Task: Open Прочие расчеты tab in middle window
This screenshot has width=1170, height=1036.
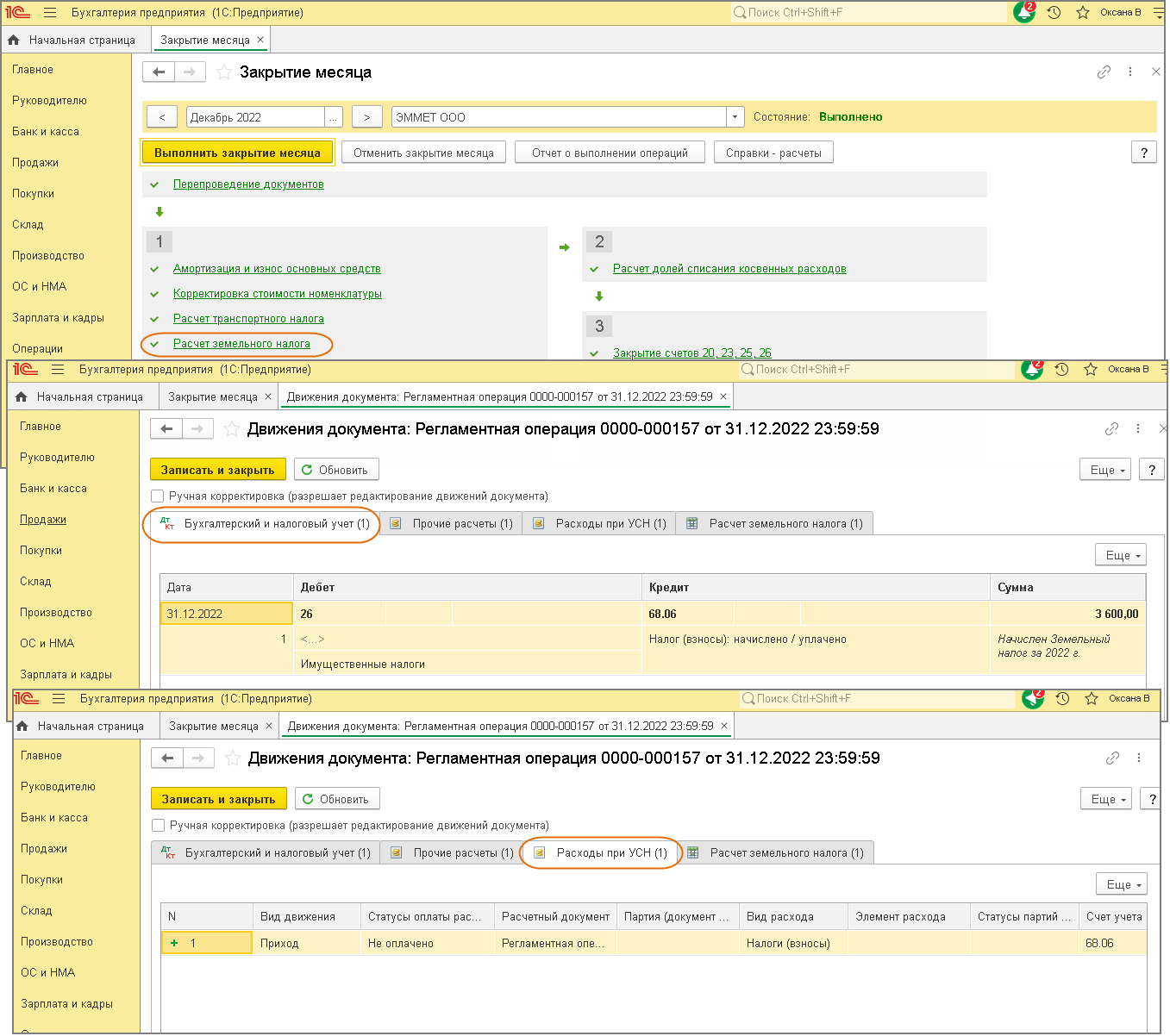Action: [x=451, y=524]
